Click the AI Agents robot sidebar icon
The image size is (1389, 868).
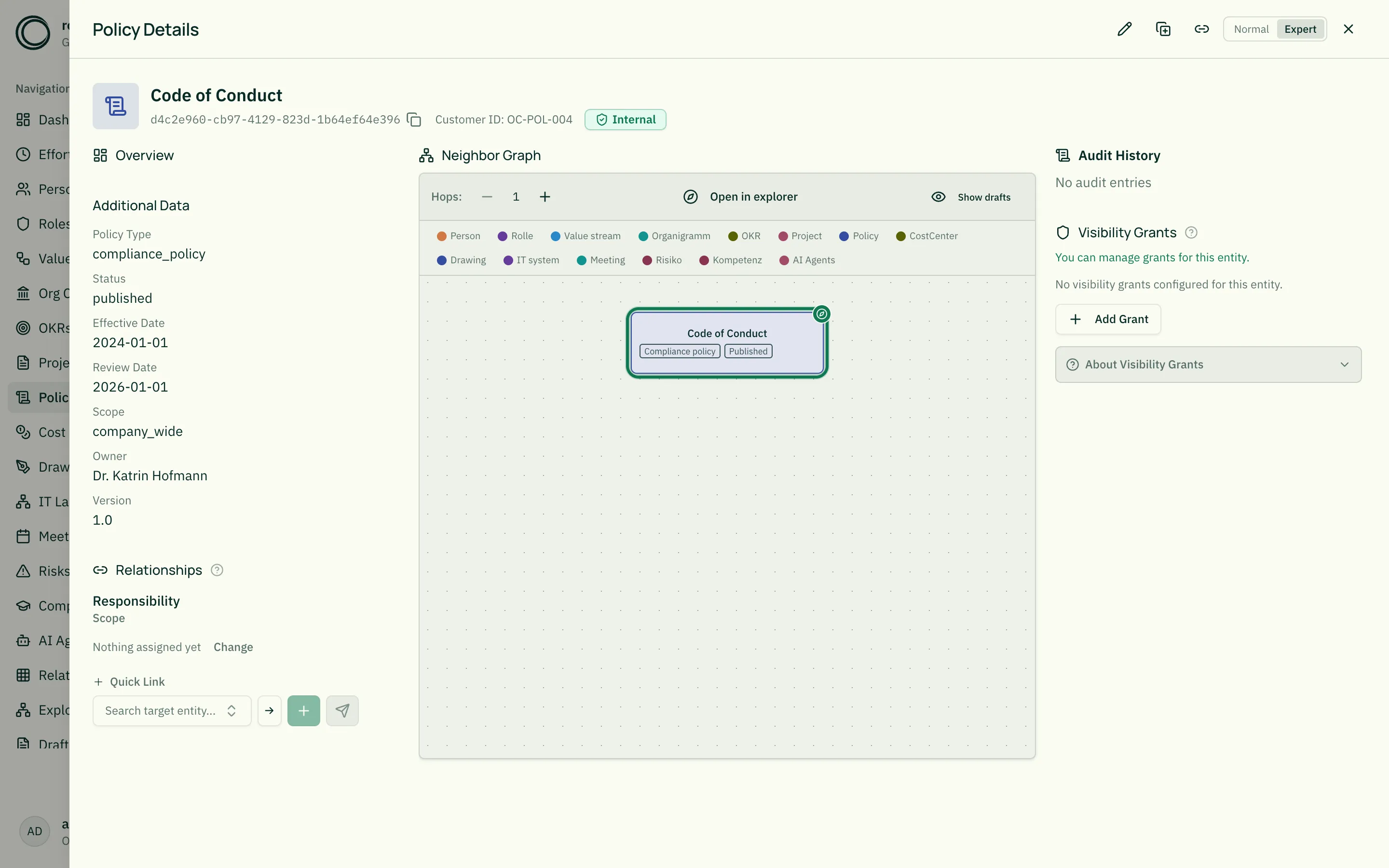coord(23,640)
